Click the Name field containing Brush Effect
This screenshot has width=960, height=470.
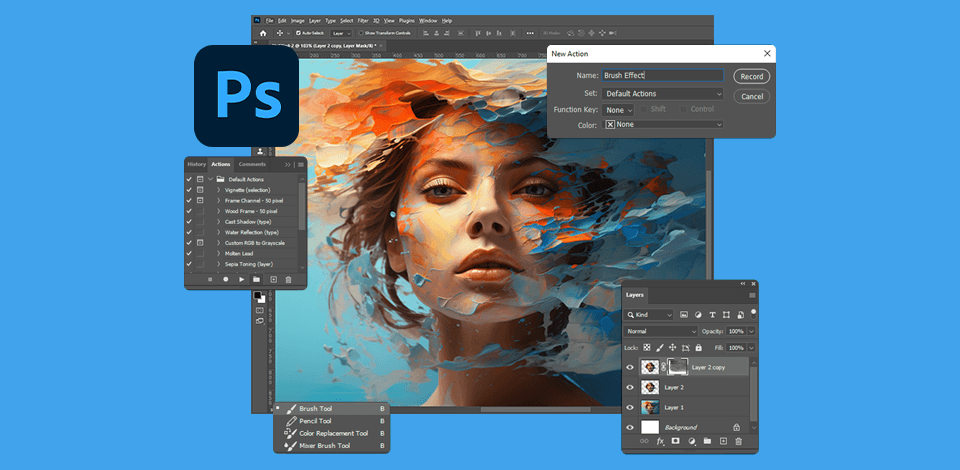tap(662, 76)
